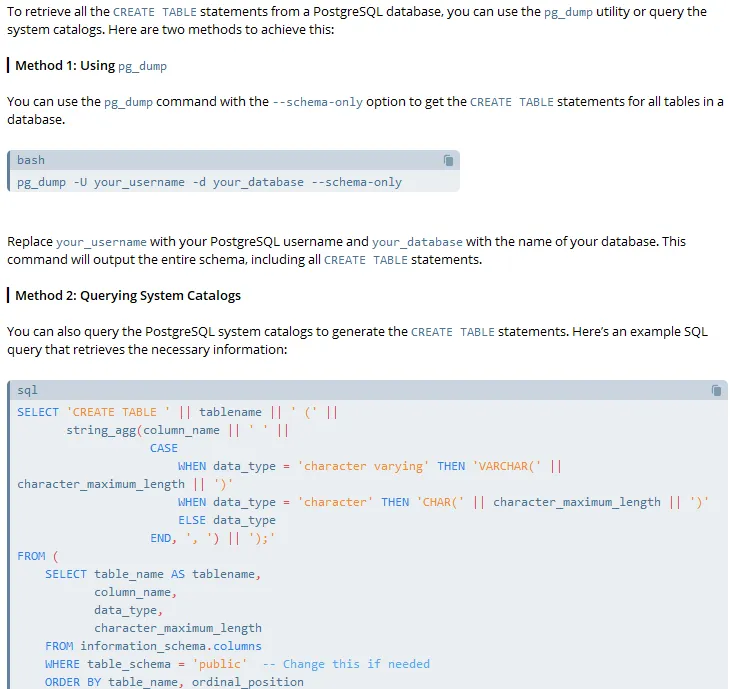The height and width of the screenshot is (689, 730).
Task: Click the ORDER BY table_name line
Action: pos(174,682)
